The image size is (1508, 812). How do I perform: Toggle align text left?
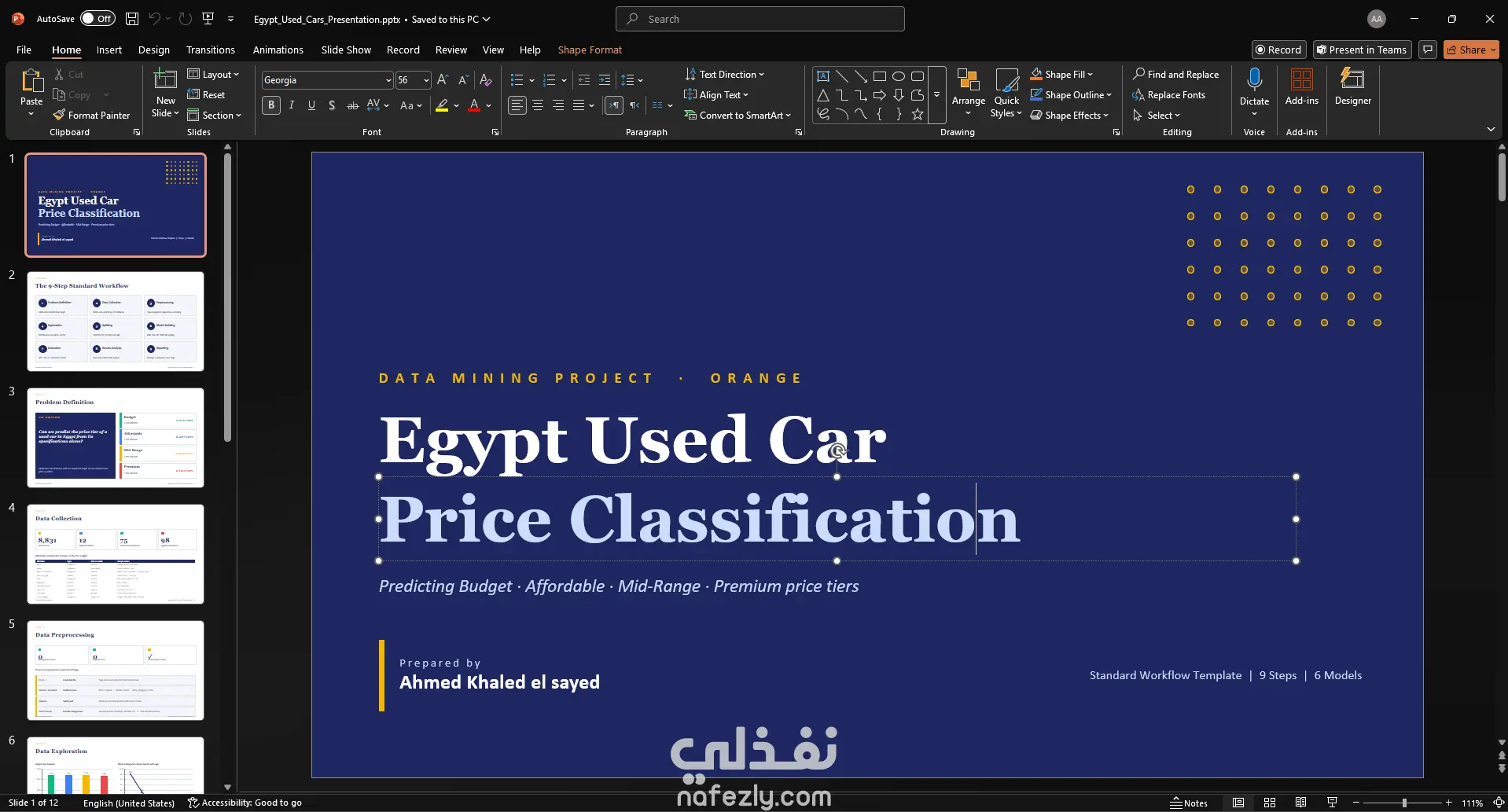517,105
